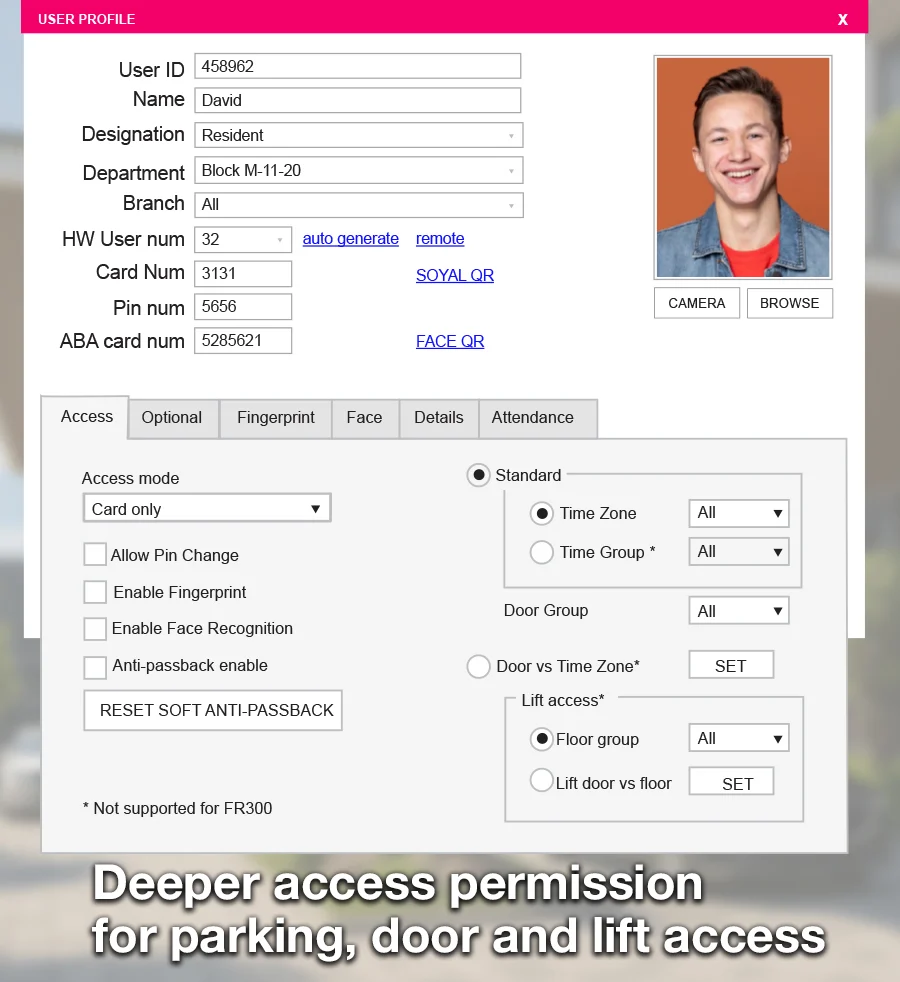The width and height of the screenshot is (900, 982).
Task: Click SET for Door vs Time Zone
Action: (731, 665)
